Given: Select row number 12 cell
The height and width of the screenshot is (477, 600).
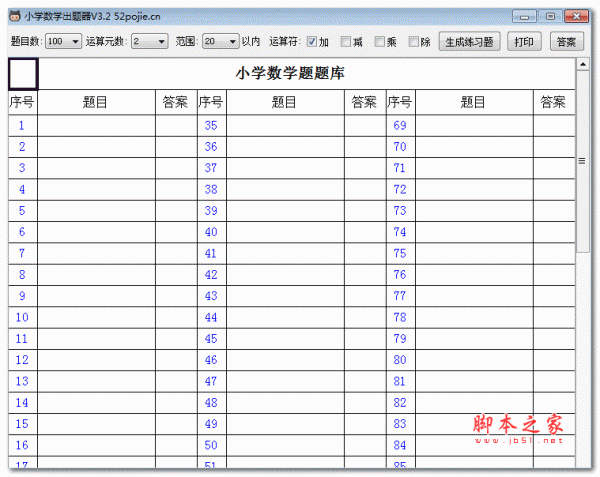Looking at the screenshot, I should point(23,360).
